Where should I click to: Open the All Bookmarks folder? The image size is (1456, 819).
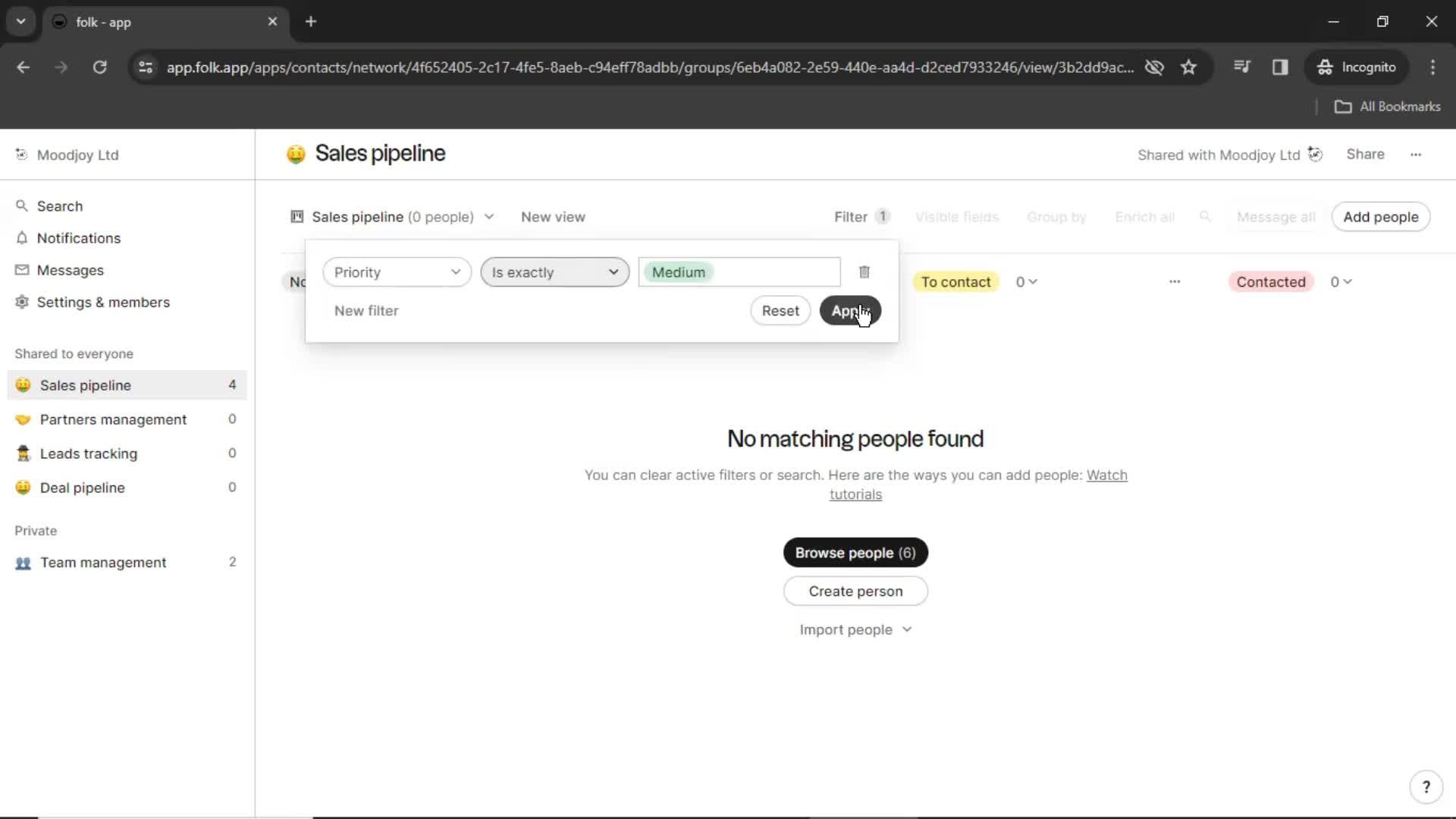pos(1388,107)
